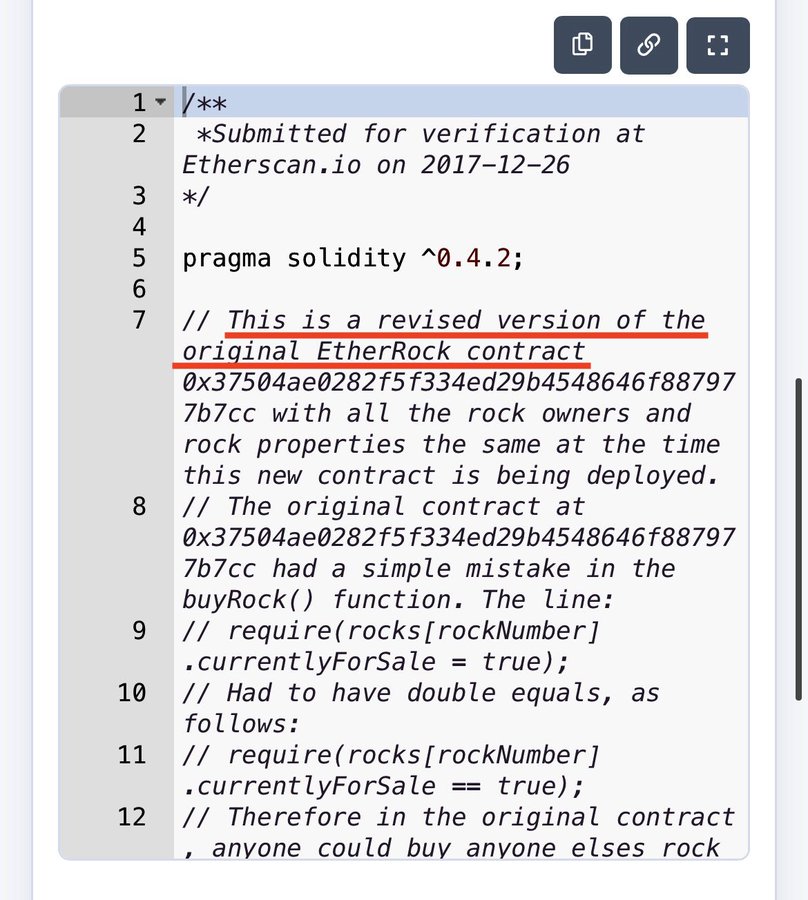Click line number 12 in the gutter
808x900 pixels.
[x=131, y=817]
